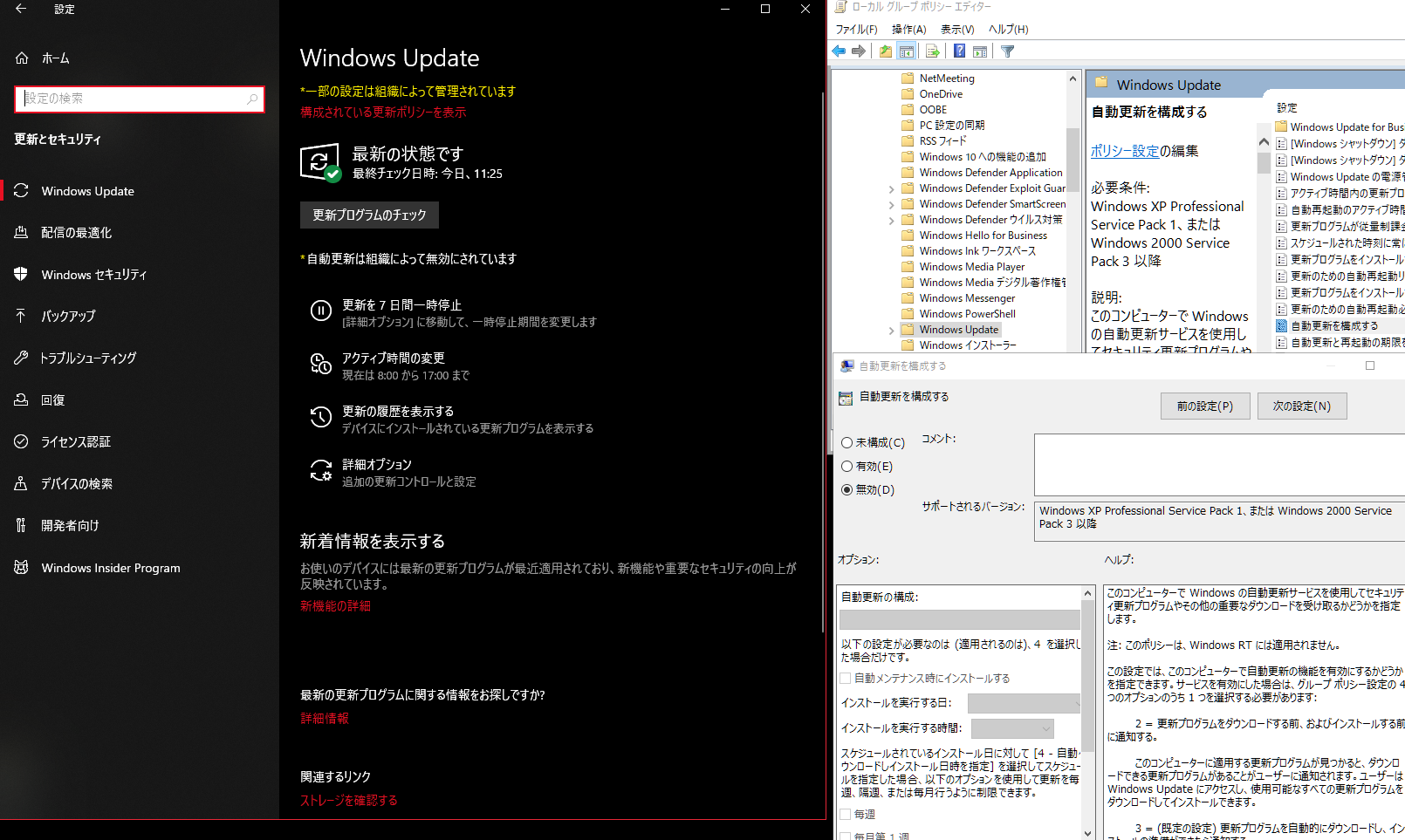1405x840 pixels.
Task: Select OneDrive tree folder
Action: click(x=941, y=94)
